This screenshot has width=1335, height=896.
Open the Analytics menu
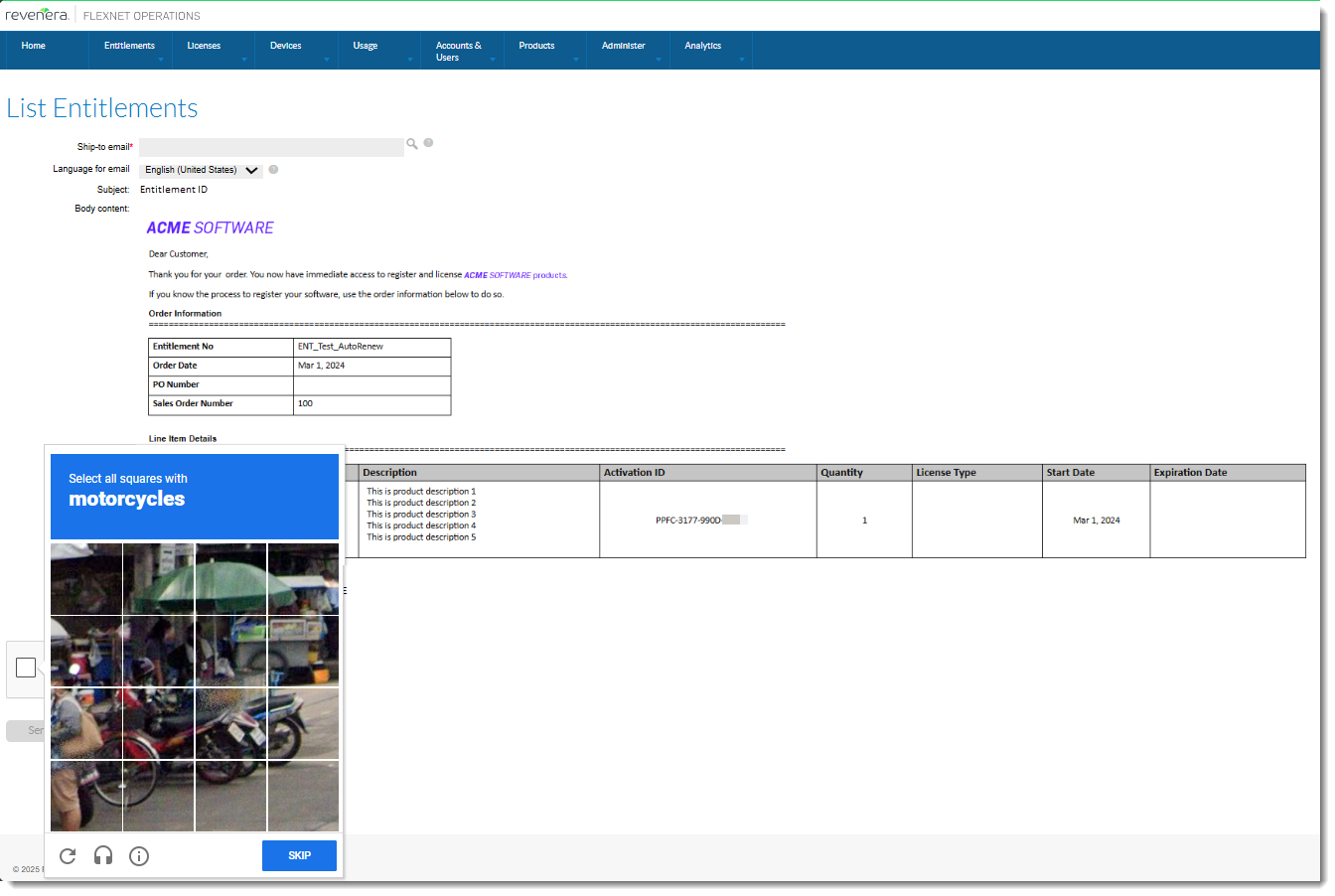pos(702,46)
